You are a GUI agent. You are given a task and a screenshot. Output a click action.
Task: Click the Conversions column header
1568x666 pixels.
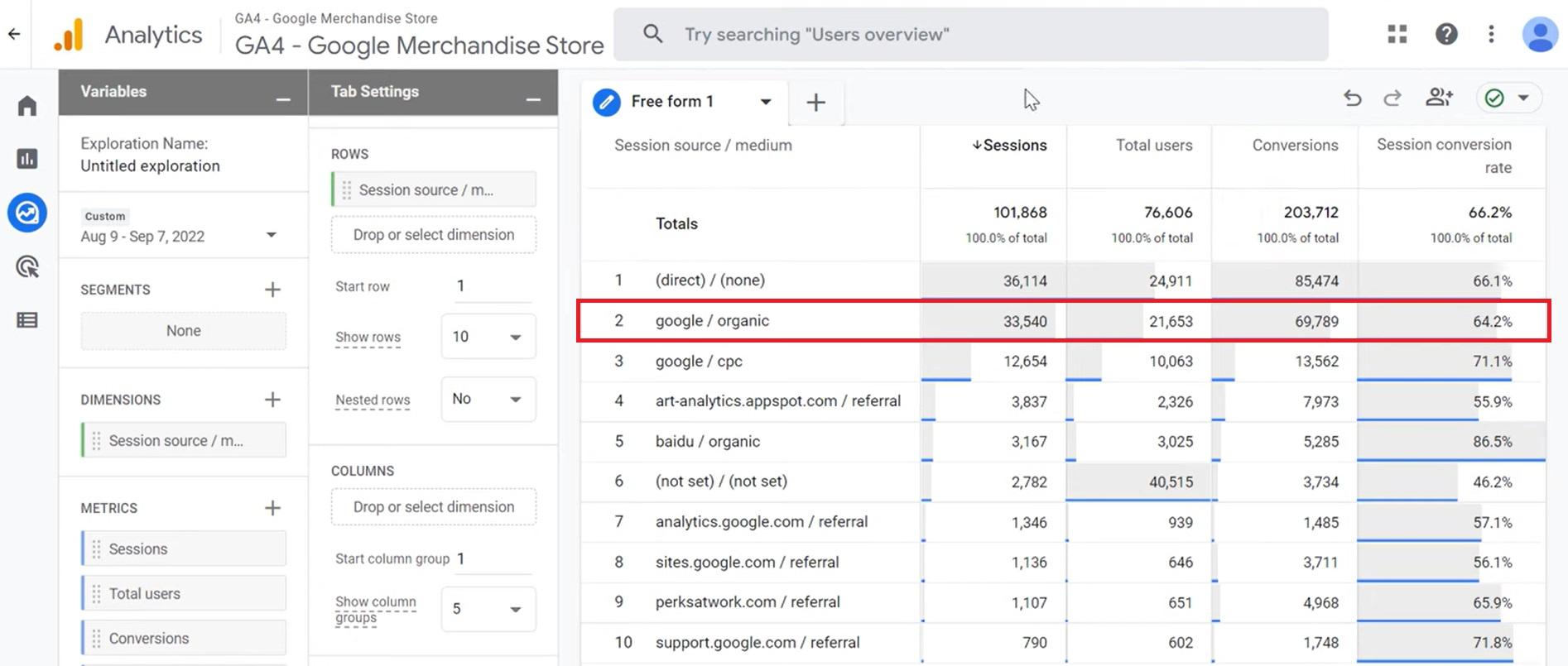click(1295, 146)
